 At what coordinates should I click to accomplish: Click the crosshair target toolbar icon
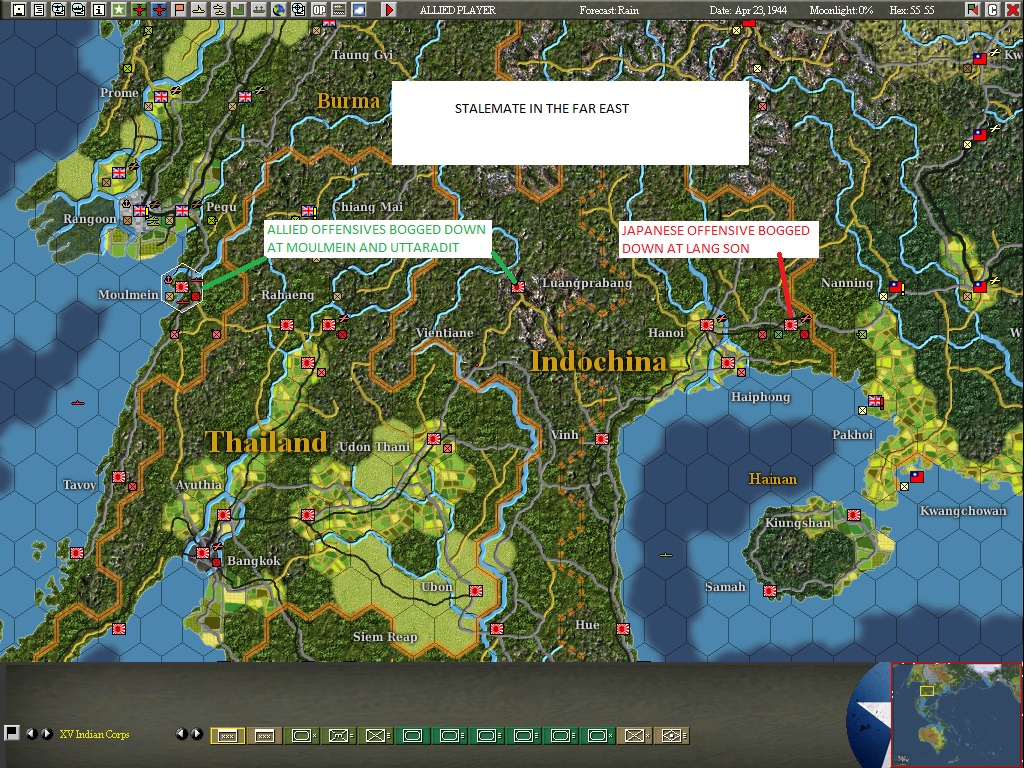(298, 9)
